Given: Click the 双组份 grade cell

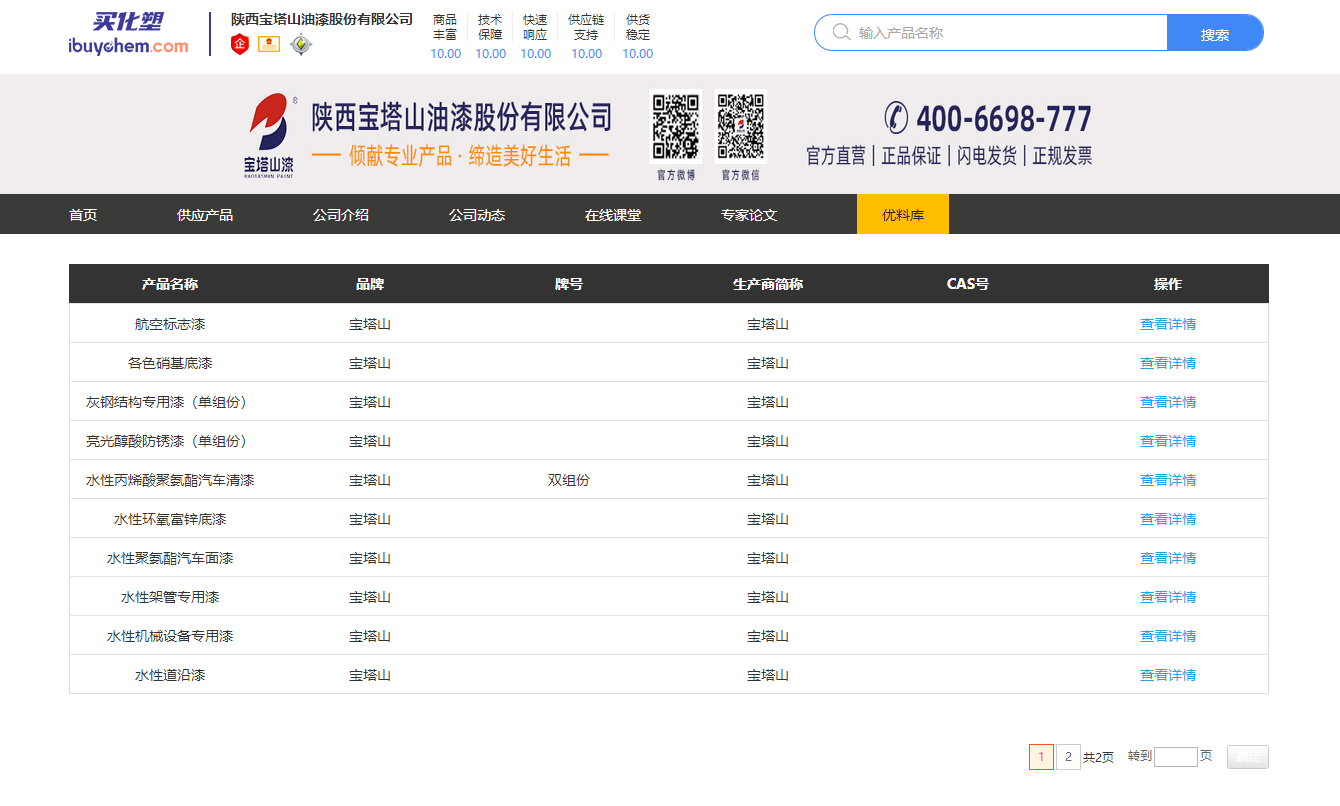Looking at the screenshot, I should point(569,480).
